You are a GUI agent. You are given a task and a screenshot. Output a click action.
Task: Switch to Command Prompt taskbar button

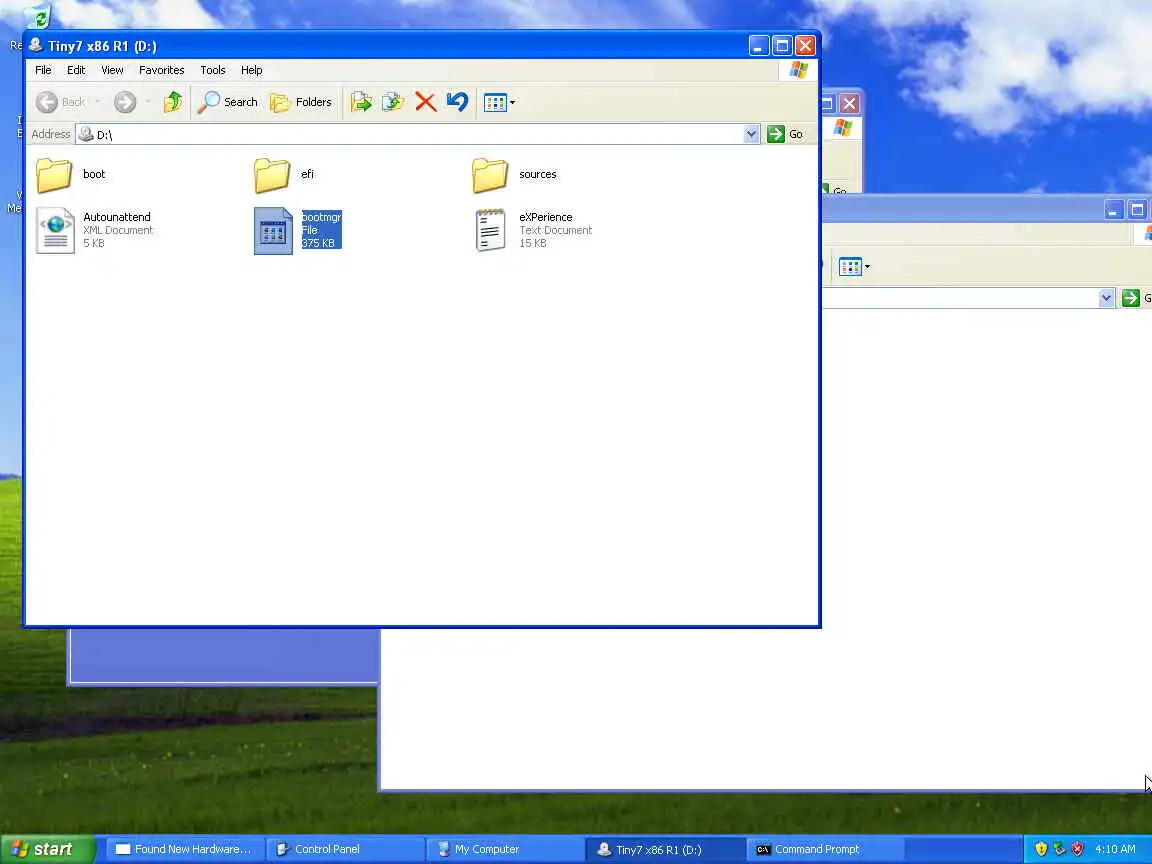tap(824, 849)
